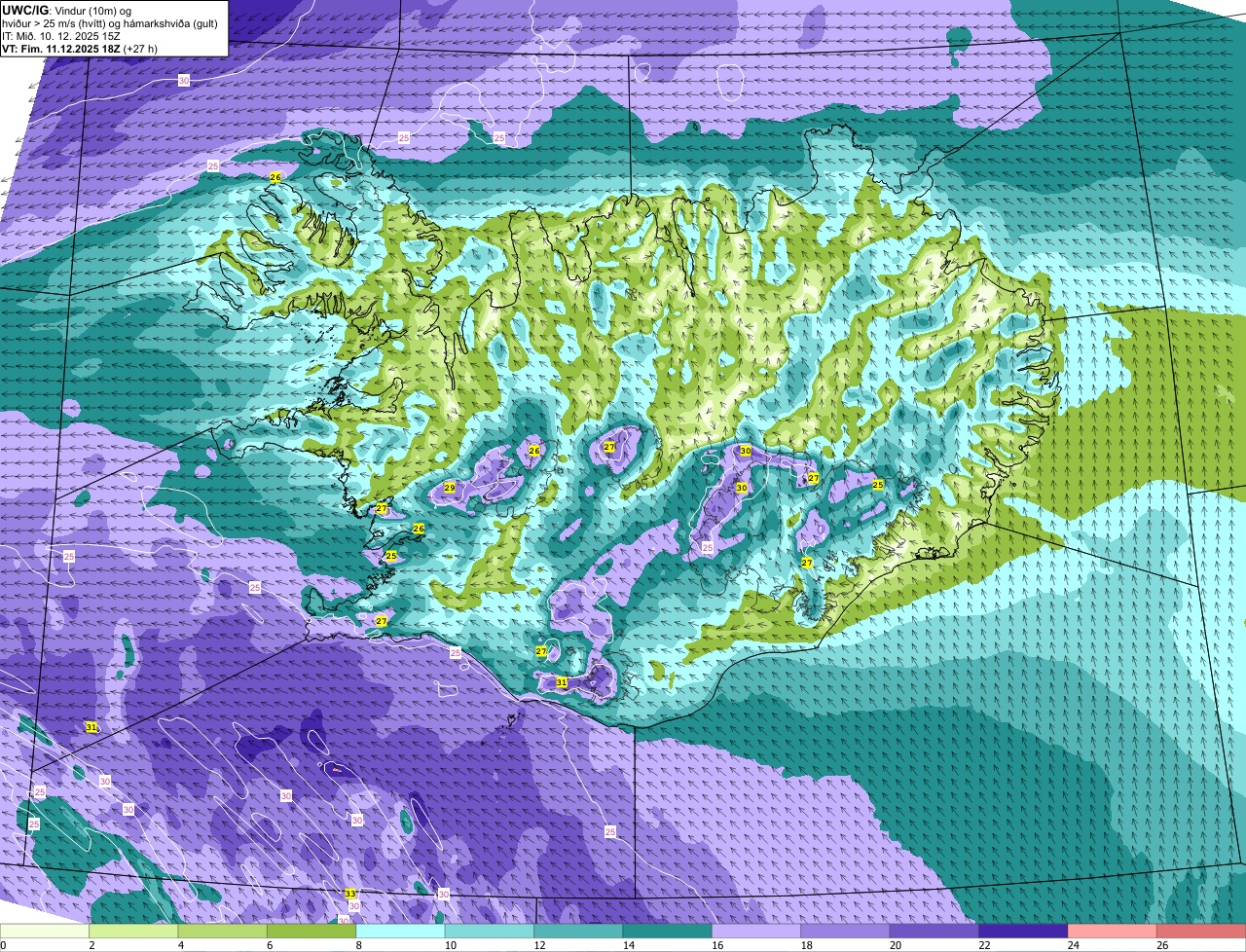Click the 0–2 m/s pale cream legend swatch
Screen dimensions: 1246x952
tap(45, 932)
